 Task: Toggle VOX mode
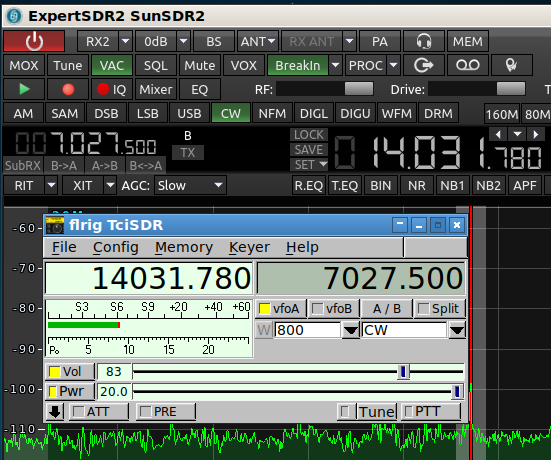[x=244, y=65]
